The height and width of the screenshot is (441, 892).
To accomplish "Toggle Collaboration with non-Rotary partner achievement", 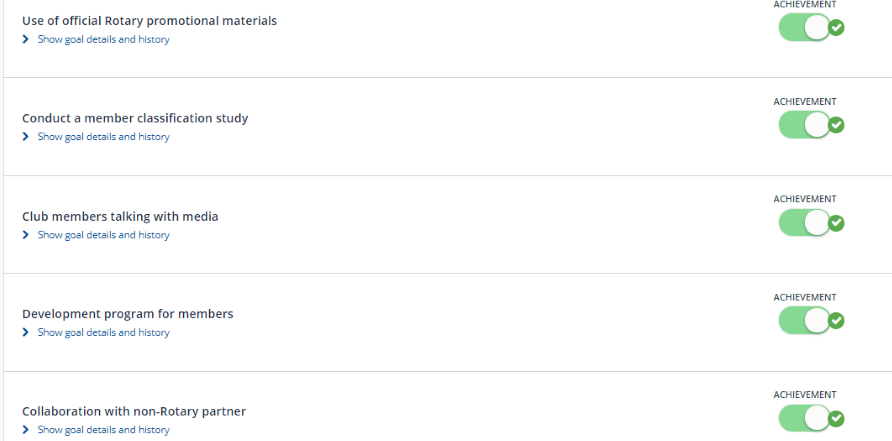I will (806, 418).
